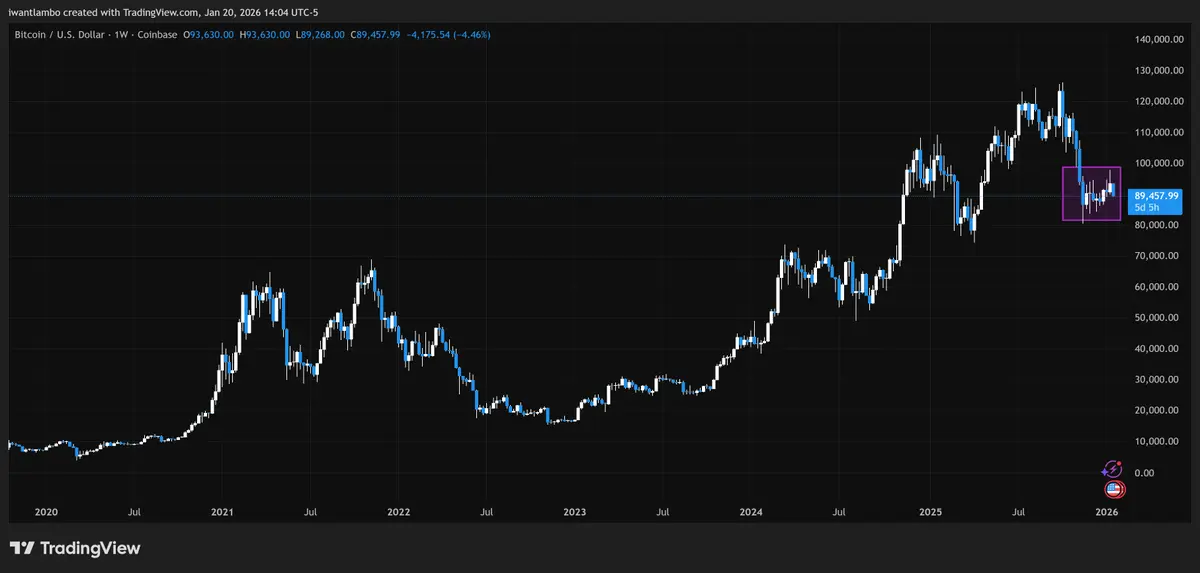
Task: Click the 2023 label on the time axis
Action: click(575, 512)
